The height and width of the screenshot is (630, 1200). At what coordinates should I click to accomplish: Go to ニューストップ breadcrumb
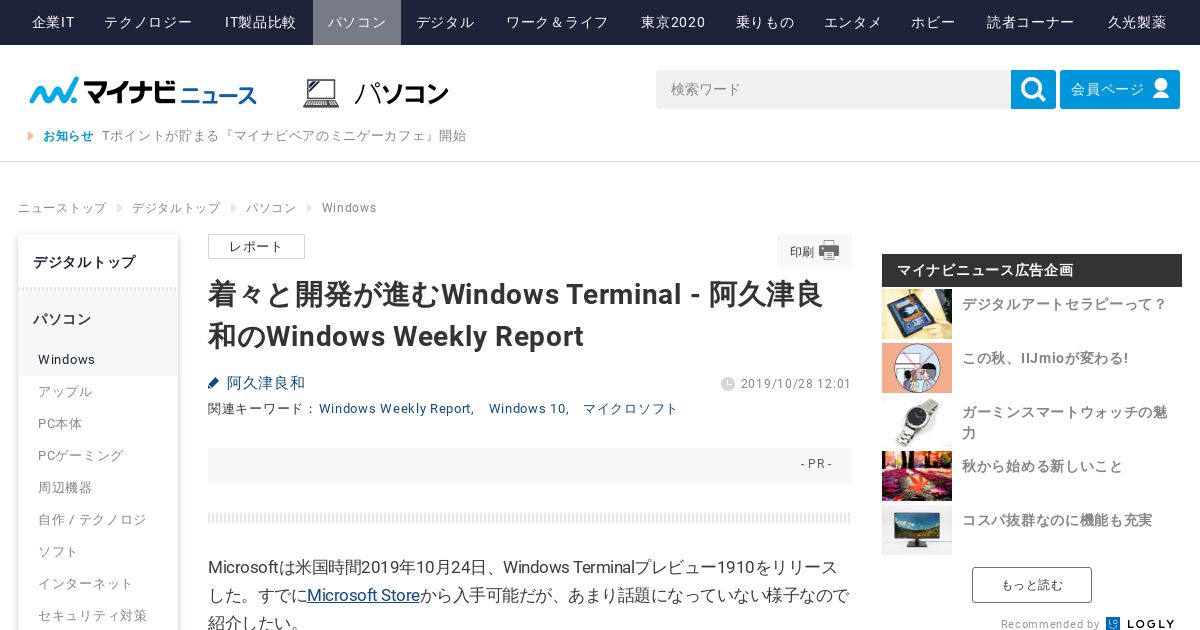[62, 208]
